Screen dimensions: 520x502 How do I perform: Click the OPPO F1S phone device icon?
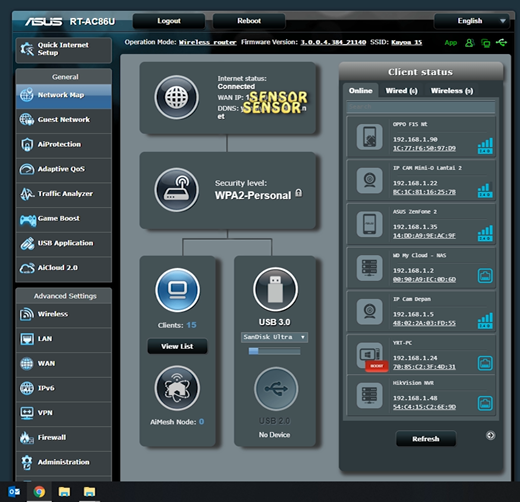(x=369, y=137)
